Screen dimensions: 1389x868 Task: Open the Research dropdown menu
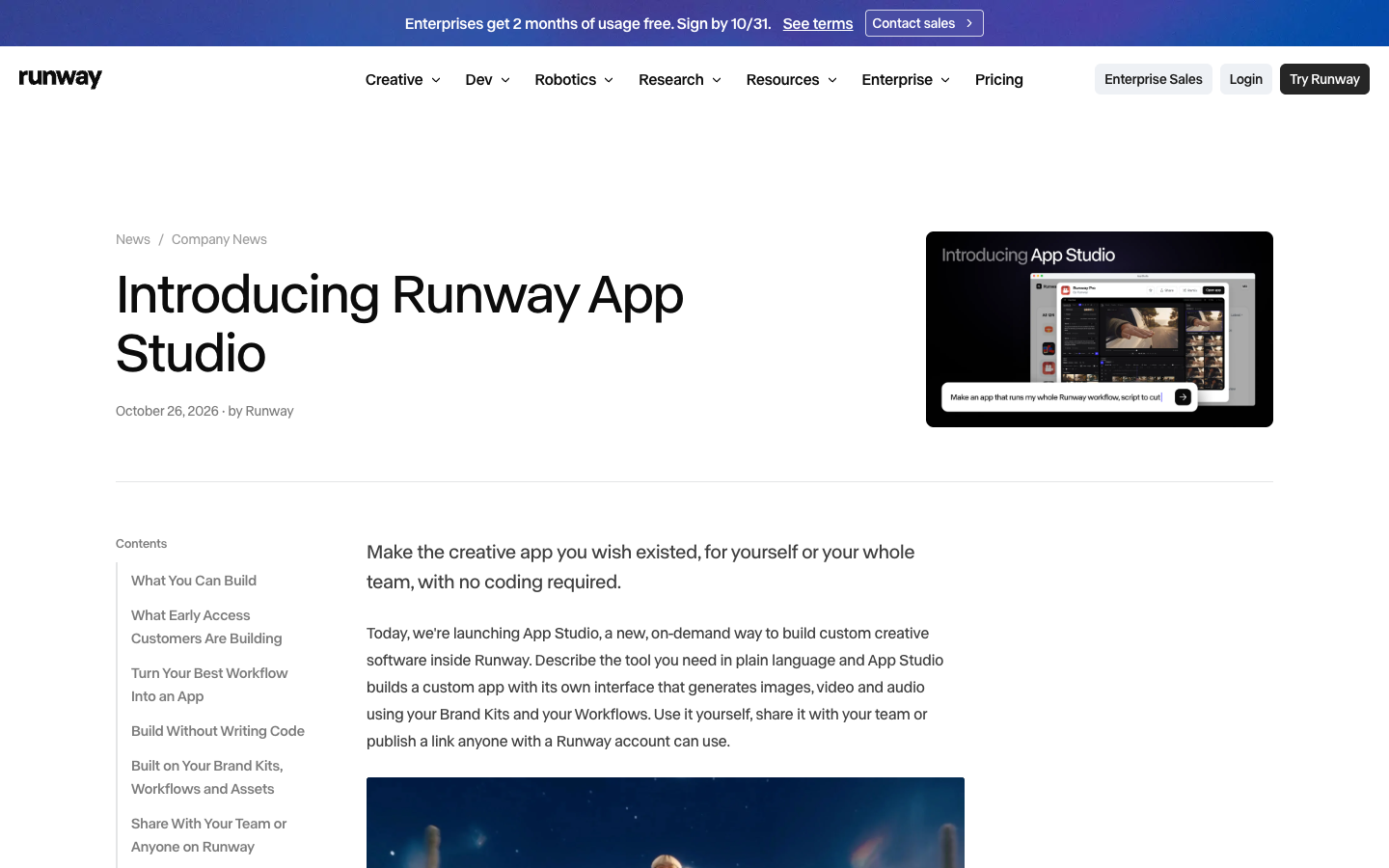680,79
